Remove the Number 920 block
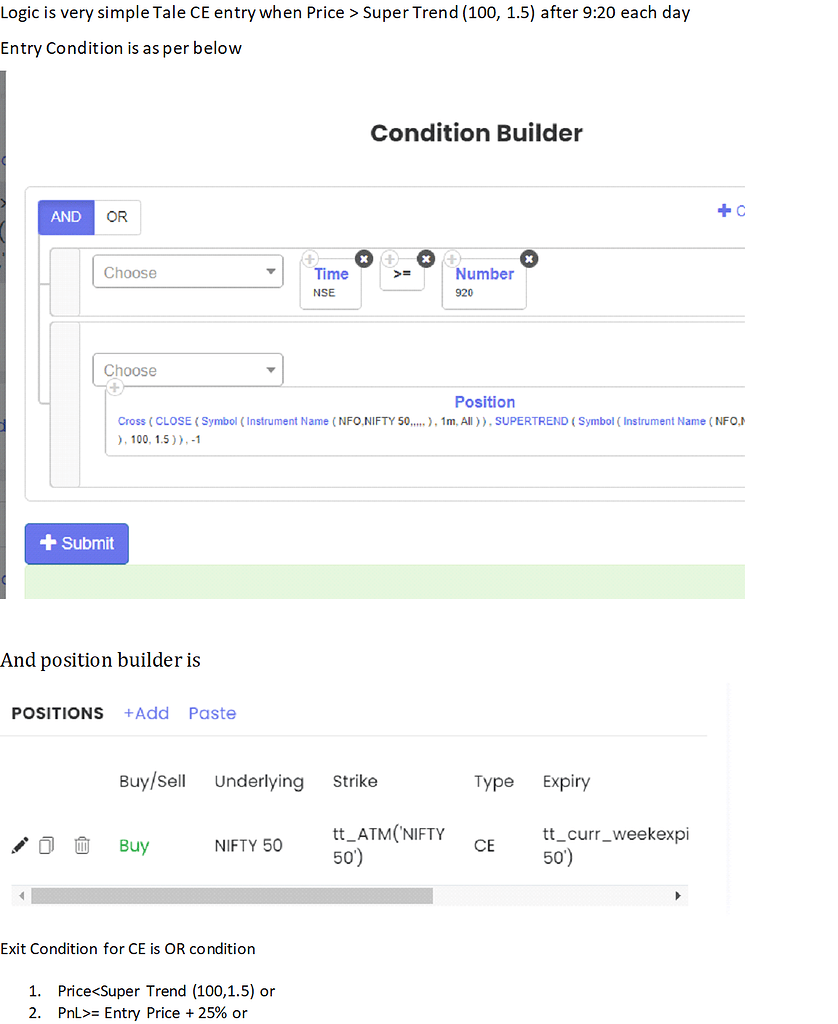The height and width of the screenshot is (1024, 838). tap(529, 259)
